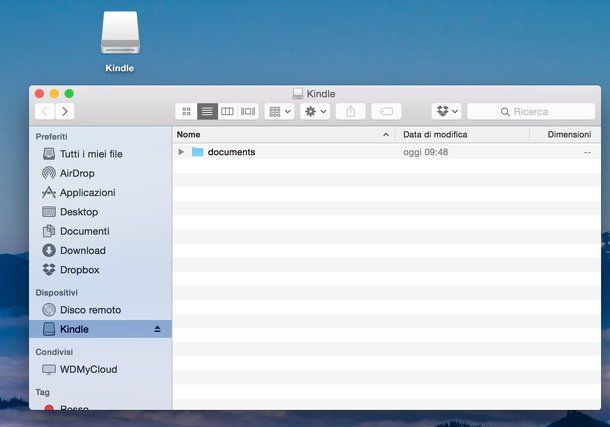Click the Dispositivi section header
Viewport: 610px width, 427px height.
[56, 292]
